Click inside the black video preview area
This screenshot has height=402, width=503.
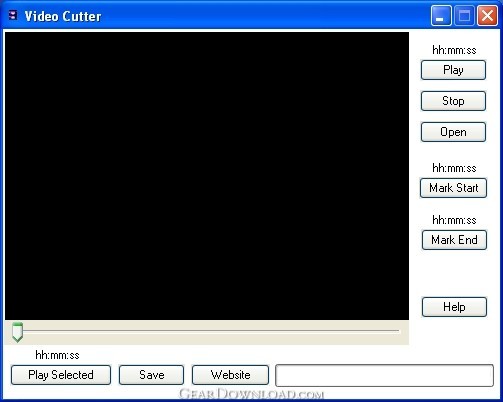click(207, 176)
